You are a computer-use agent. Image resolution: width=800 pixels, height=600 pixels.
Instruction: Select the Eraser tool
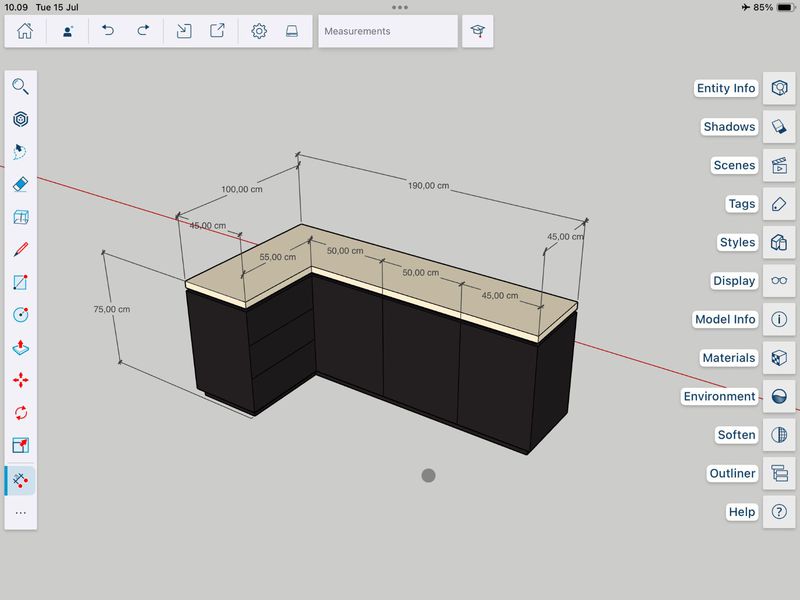pos(20,184)
